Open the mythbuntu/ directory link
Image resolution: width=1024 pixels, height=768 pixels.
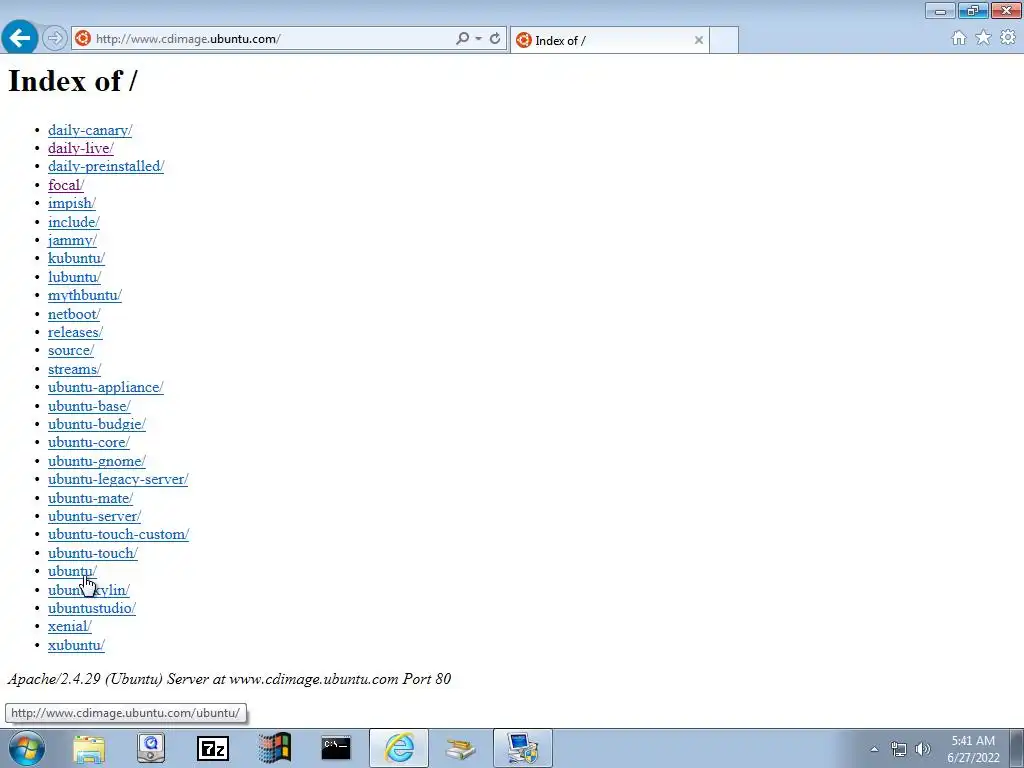pos(85,295)
